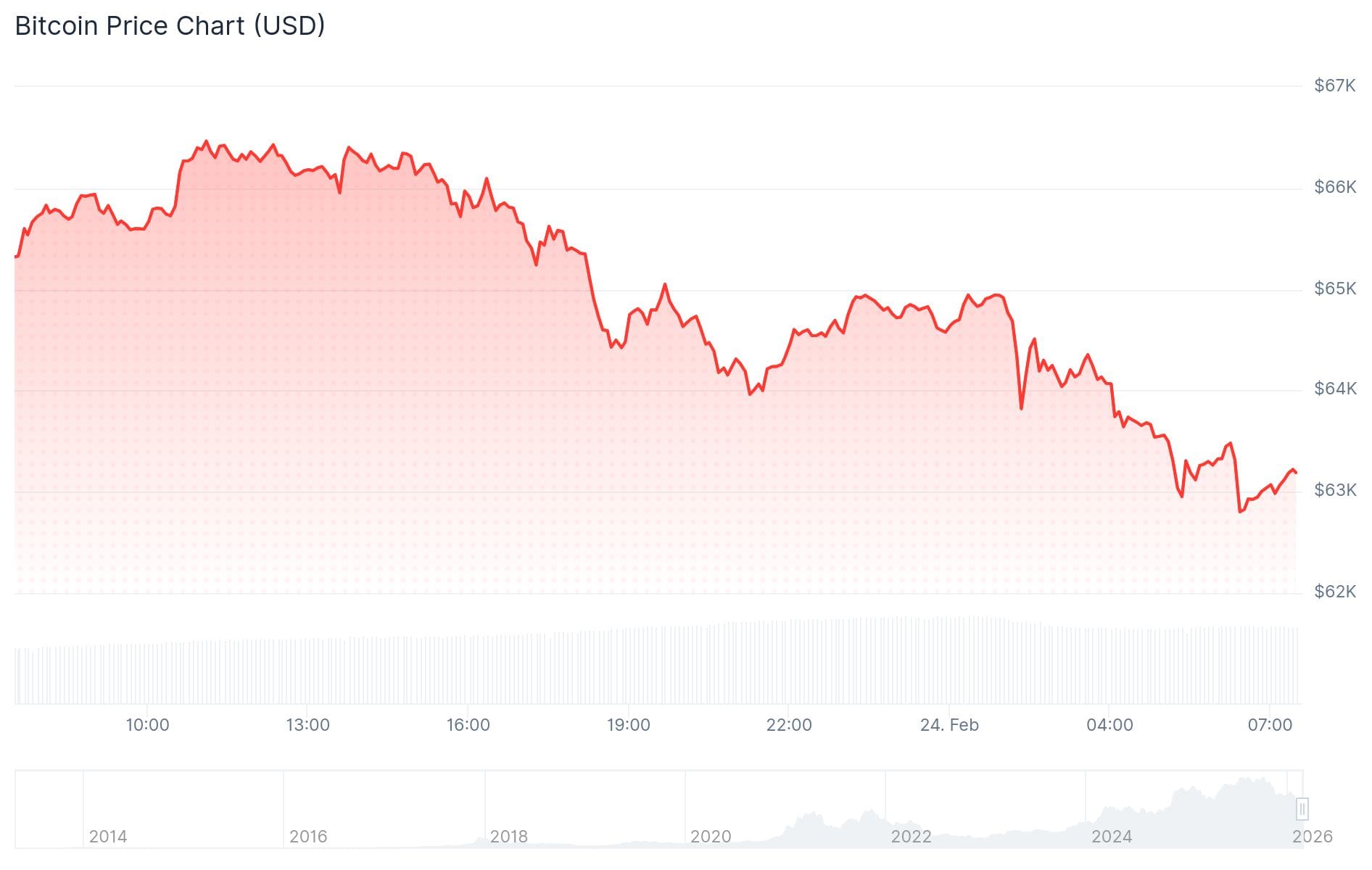Click the 04:00 time axis label

point(1109,725)
